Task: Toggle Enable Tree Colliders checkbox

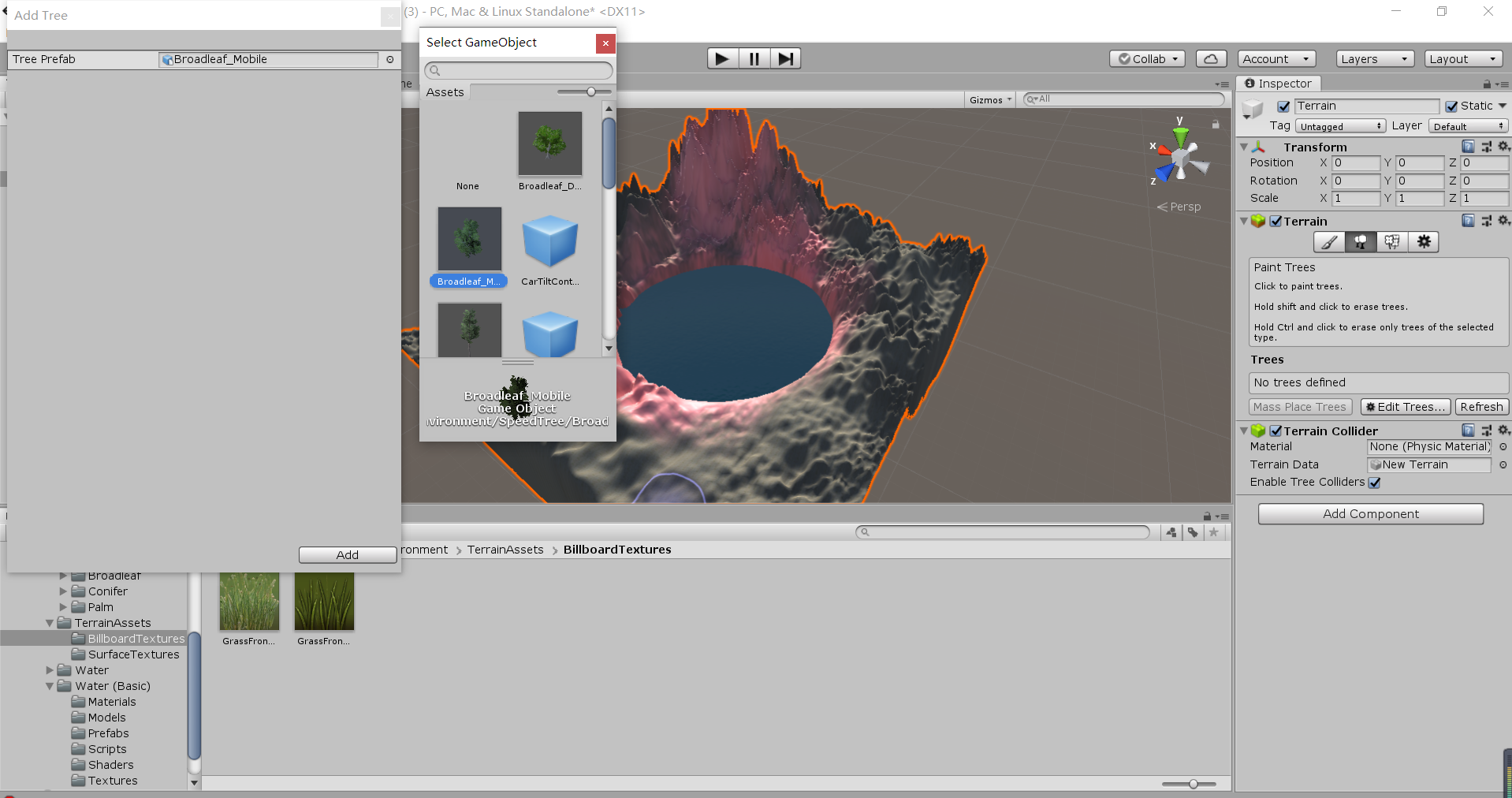Action: (x=1374, y=483)
